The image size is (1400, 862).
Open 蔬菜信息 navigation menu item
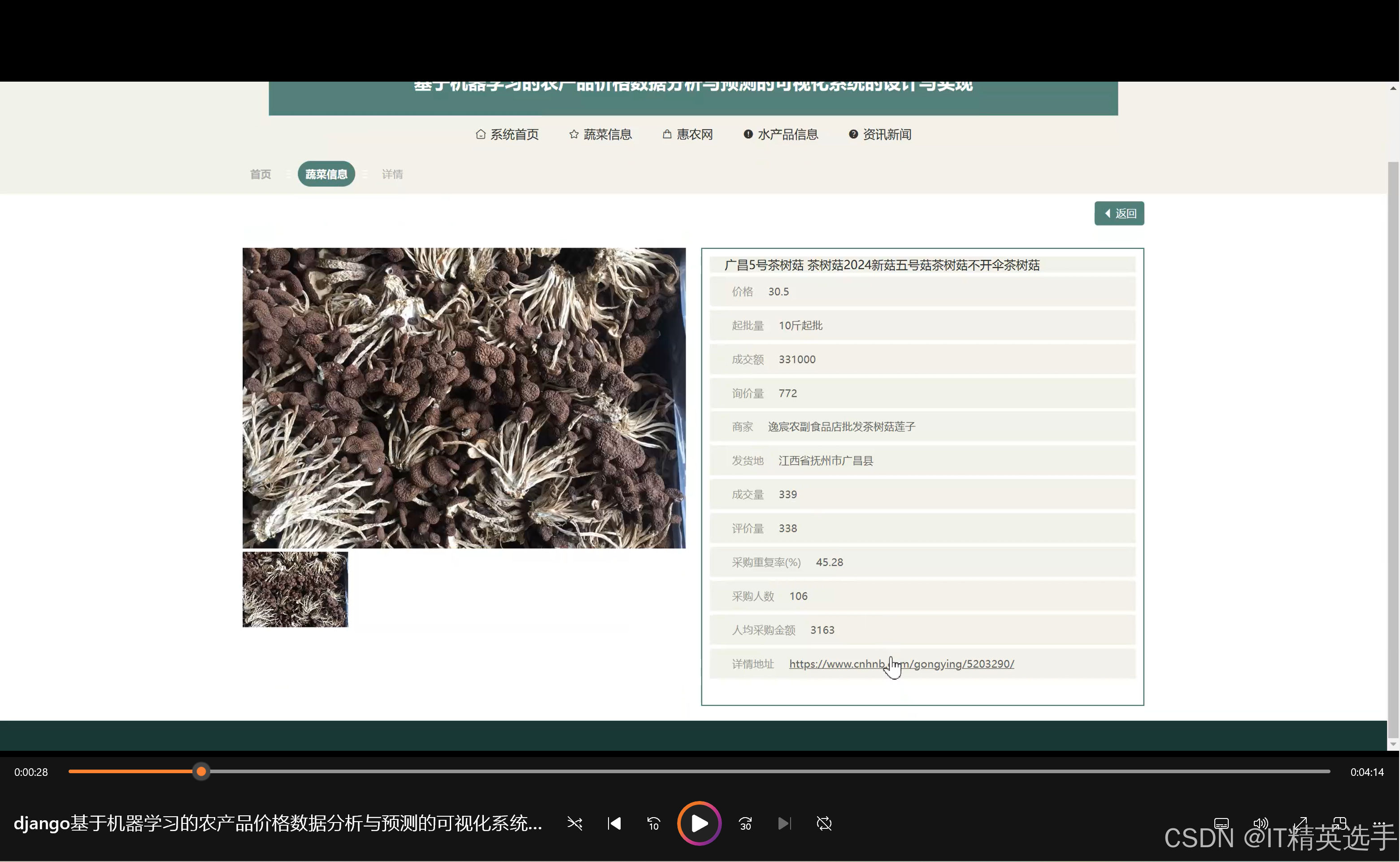[600, 135]
